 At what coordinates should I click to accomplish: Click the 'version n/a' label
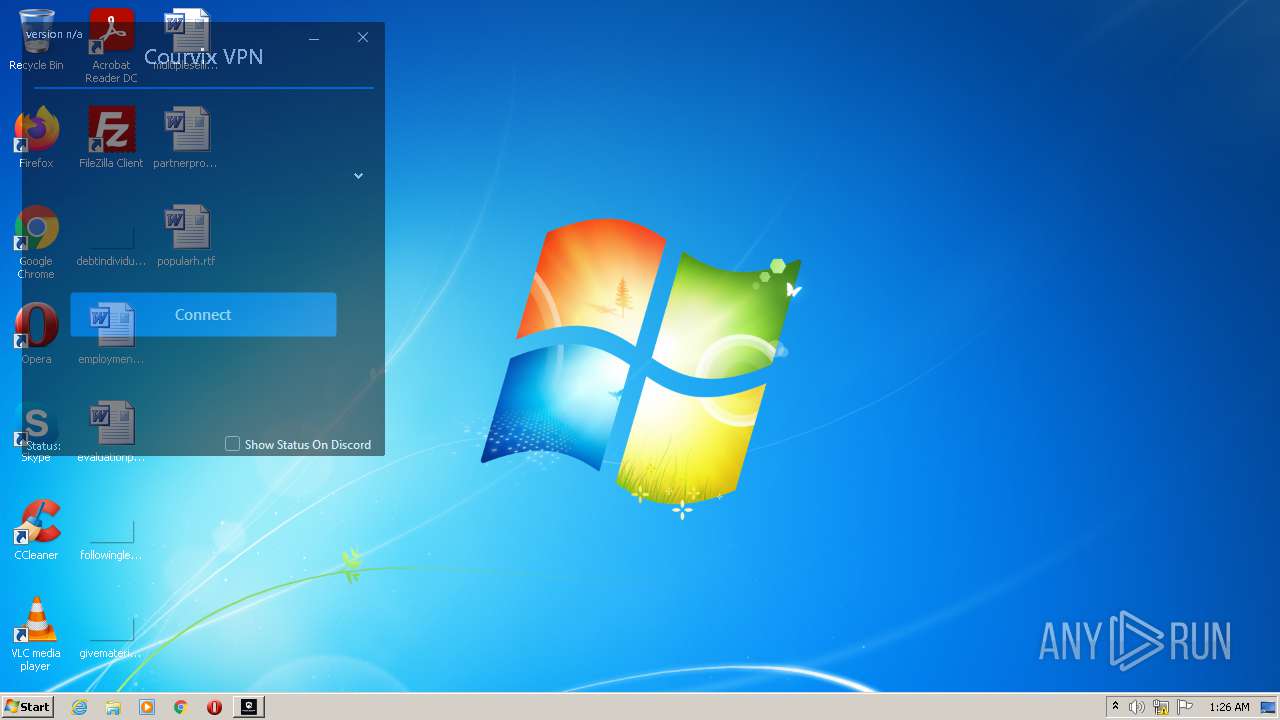pos(54,34)
